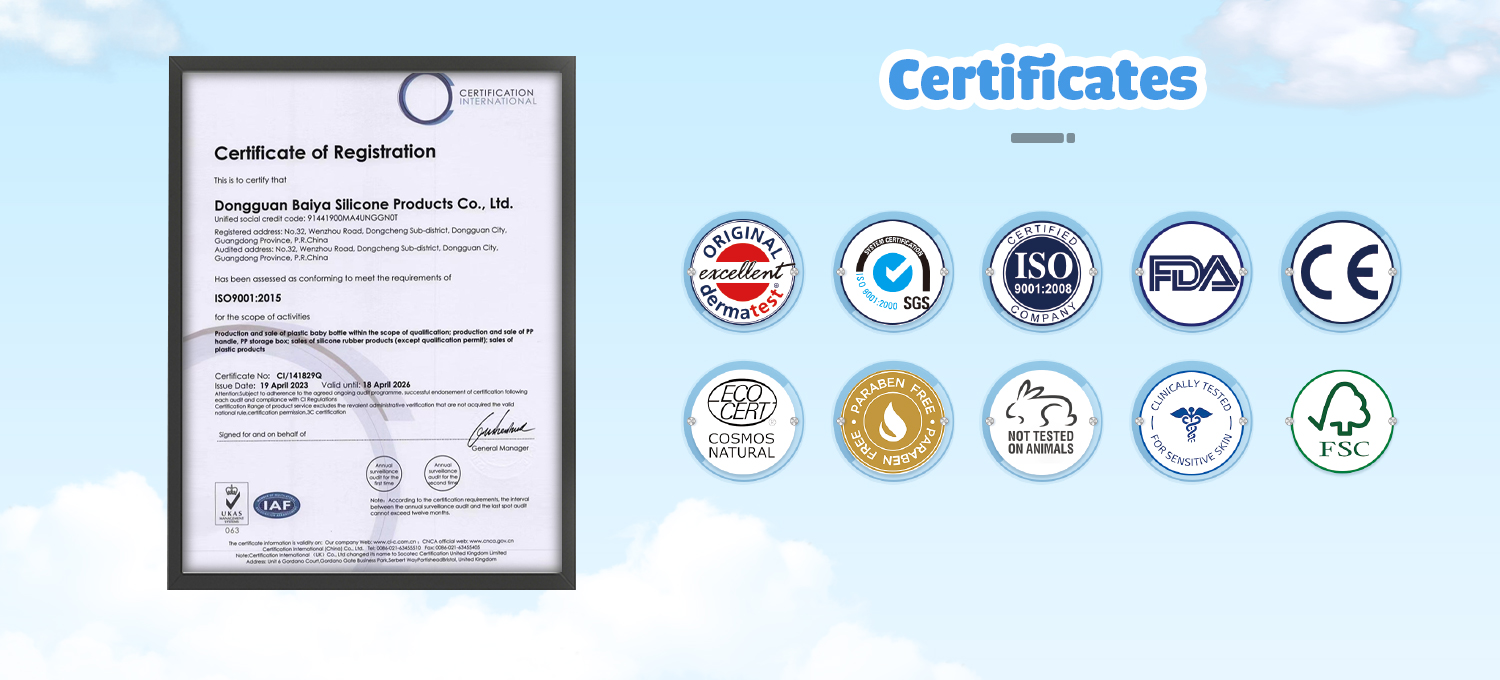Select the CE mark badge
This screenshot has width=1500, height=680.
click(x=1341, y=272)
